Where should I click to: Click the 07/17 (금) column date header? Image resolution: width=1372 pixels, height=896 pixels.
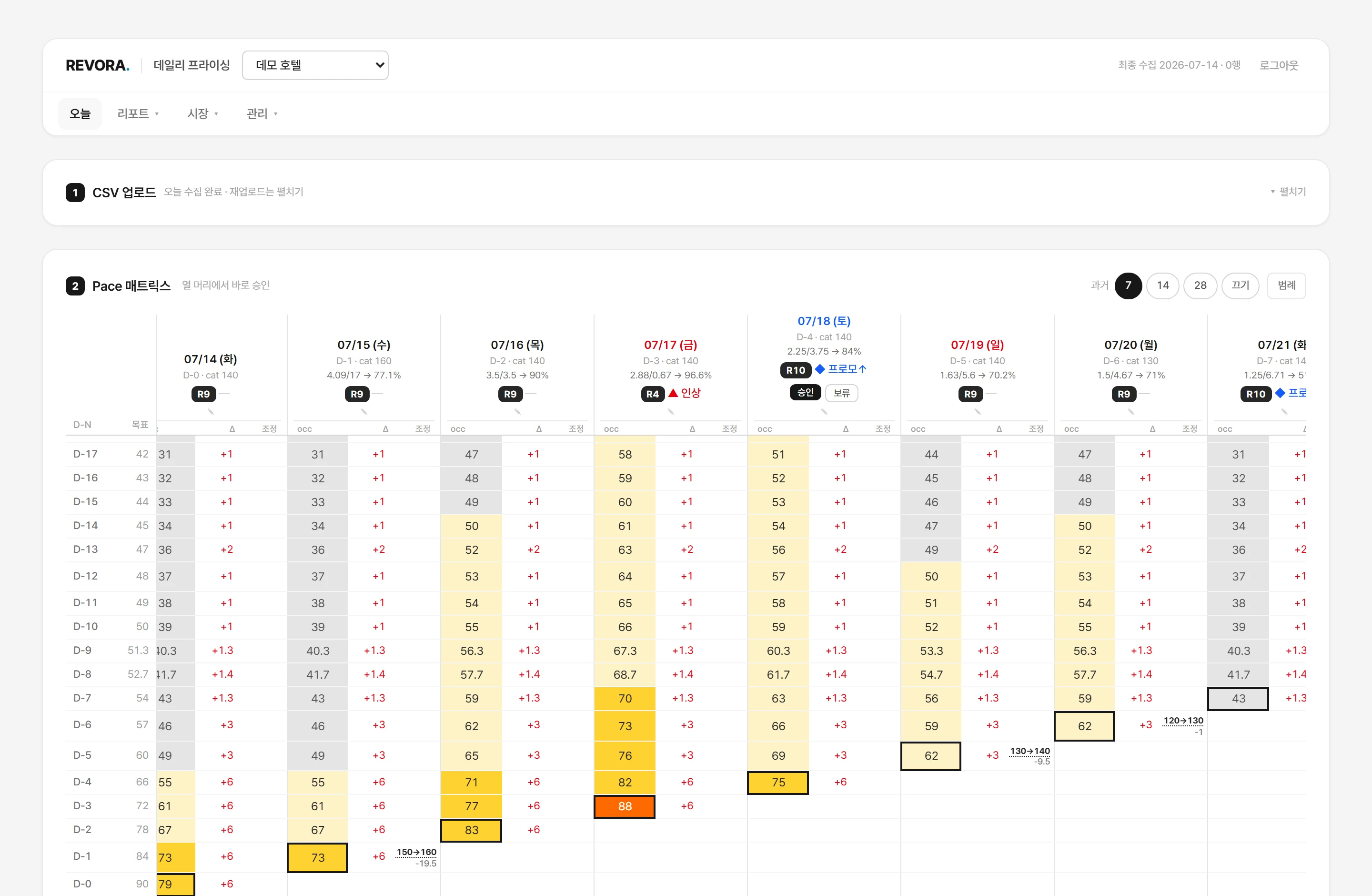(x=670, y=345)
